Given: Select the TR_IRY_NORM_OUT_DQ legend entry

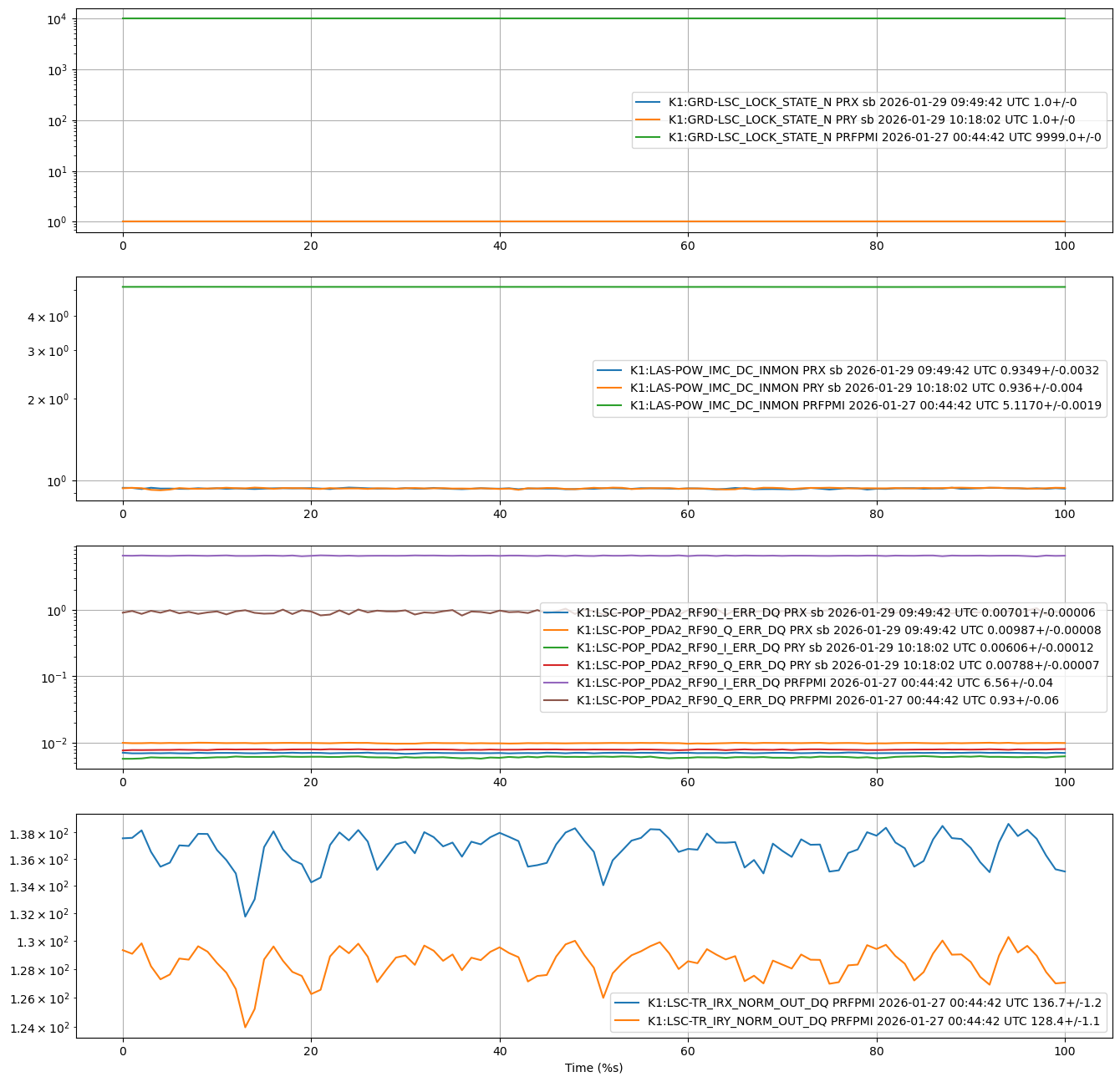Looking at the screenshot, I should pyautogui.click(x=874, y=1021).
